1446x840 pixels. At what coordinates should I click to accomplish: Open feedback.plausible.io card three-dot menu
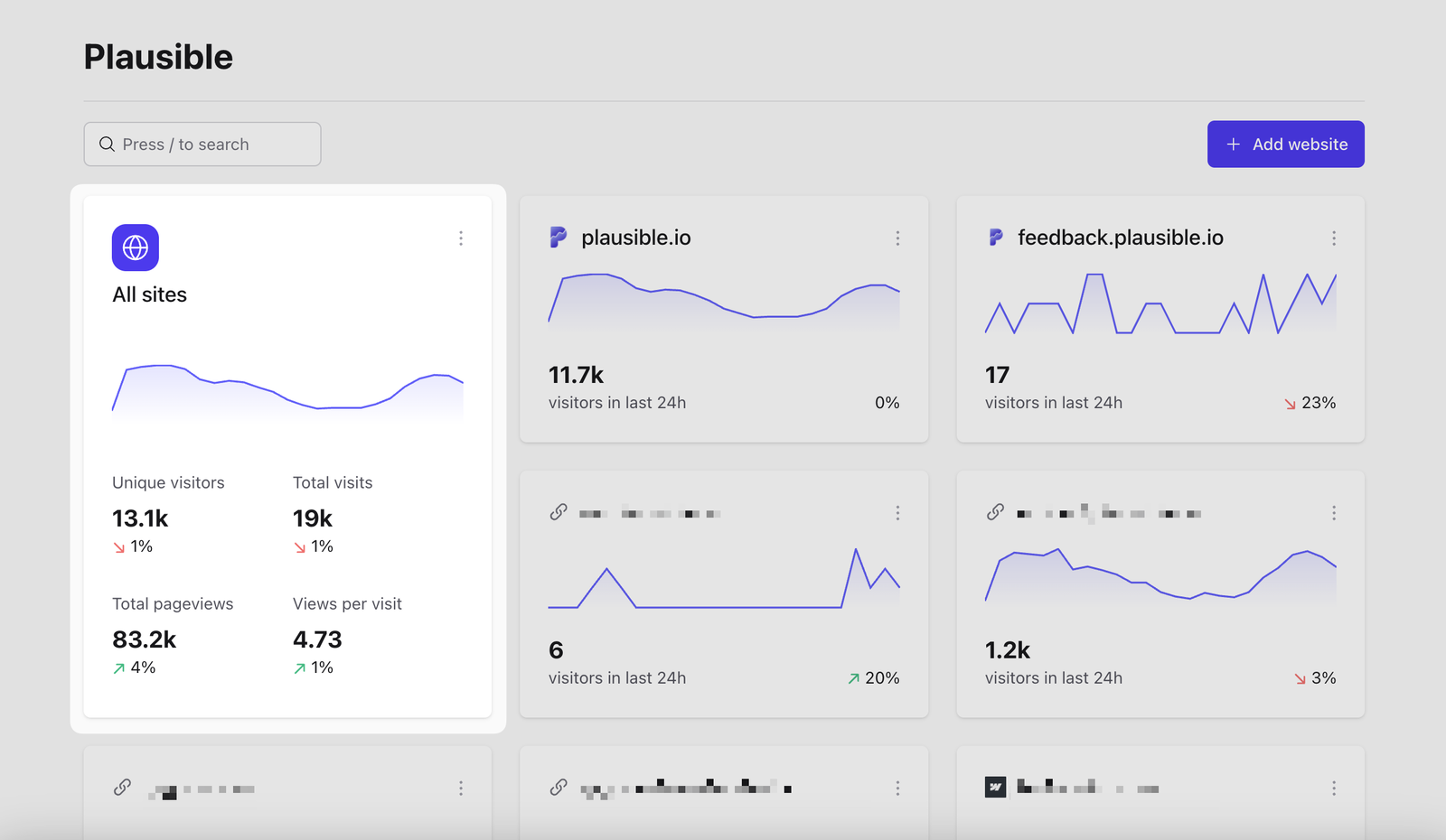point(1334,238)
